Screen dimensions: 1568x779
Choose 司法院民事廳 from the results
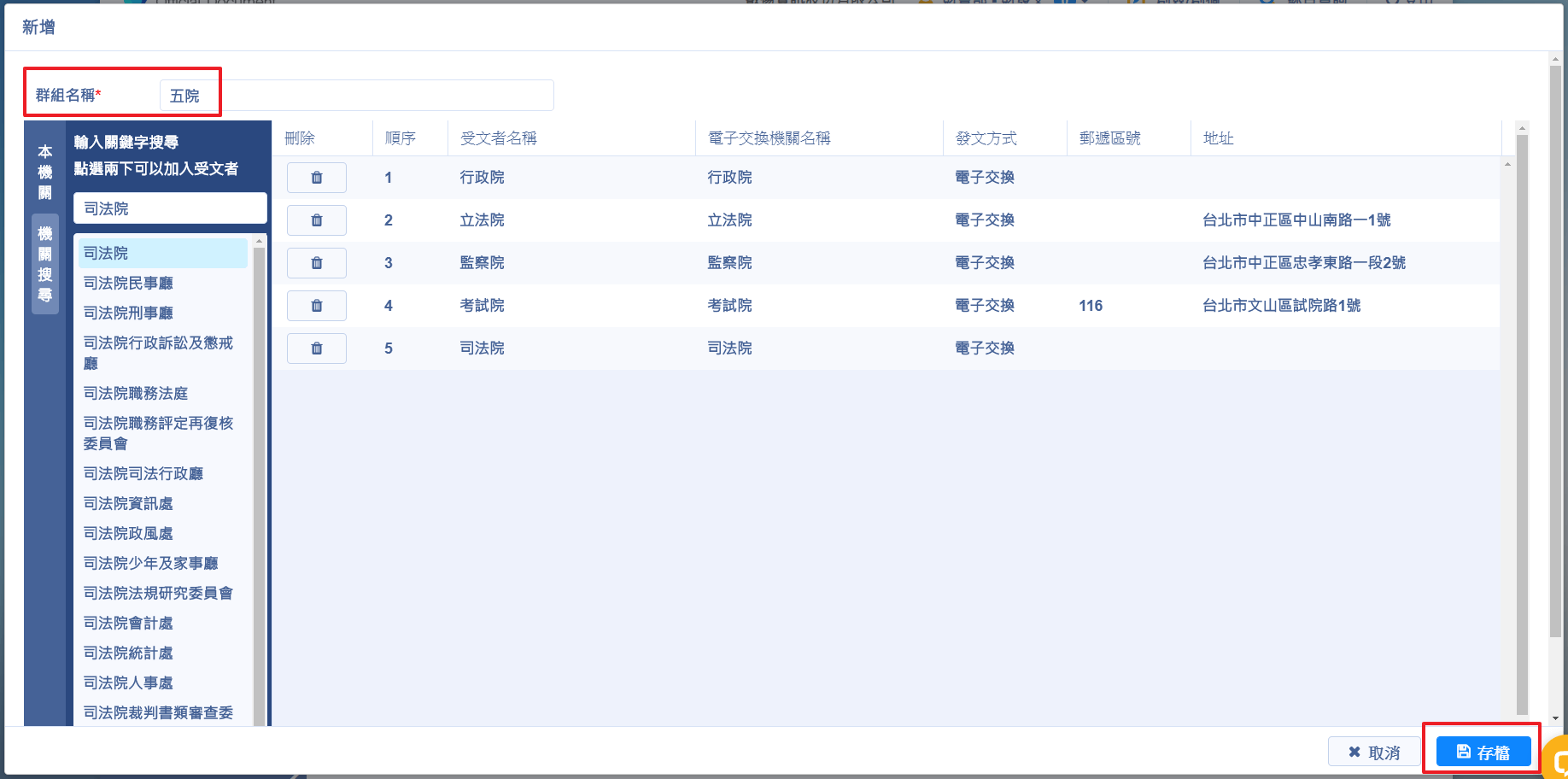coord(128,284)
